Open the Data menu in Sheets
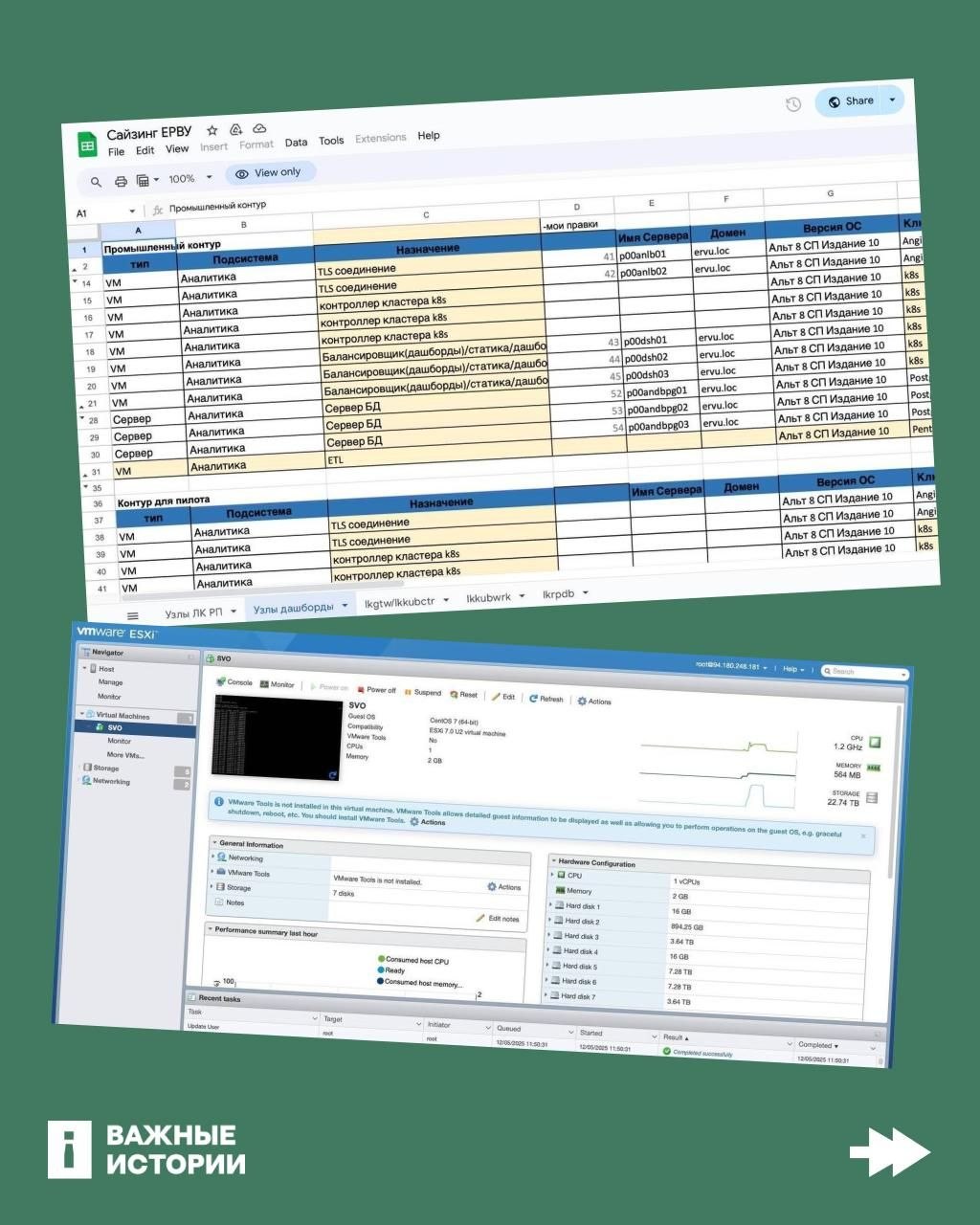The image size is (980, 1225). coord(297,142)
